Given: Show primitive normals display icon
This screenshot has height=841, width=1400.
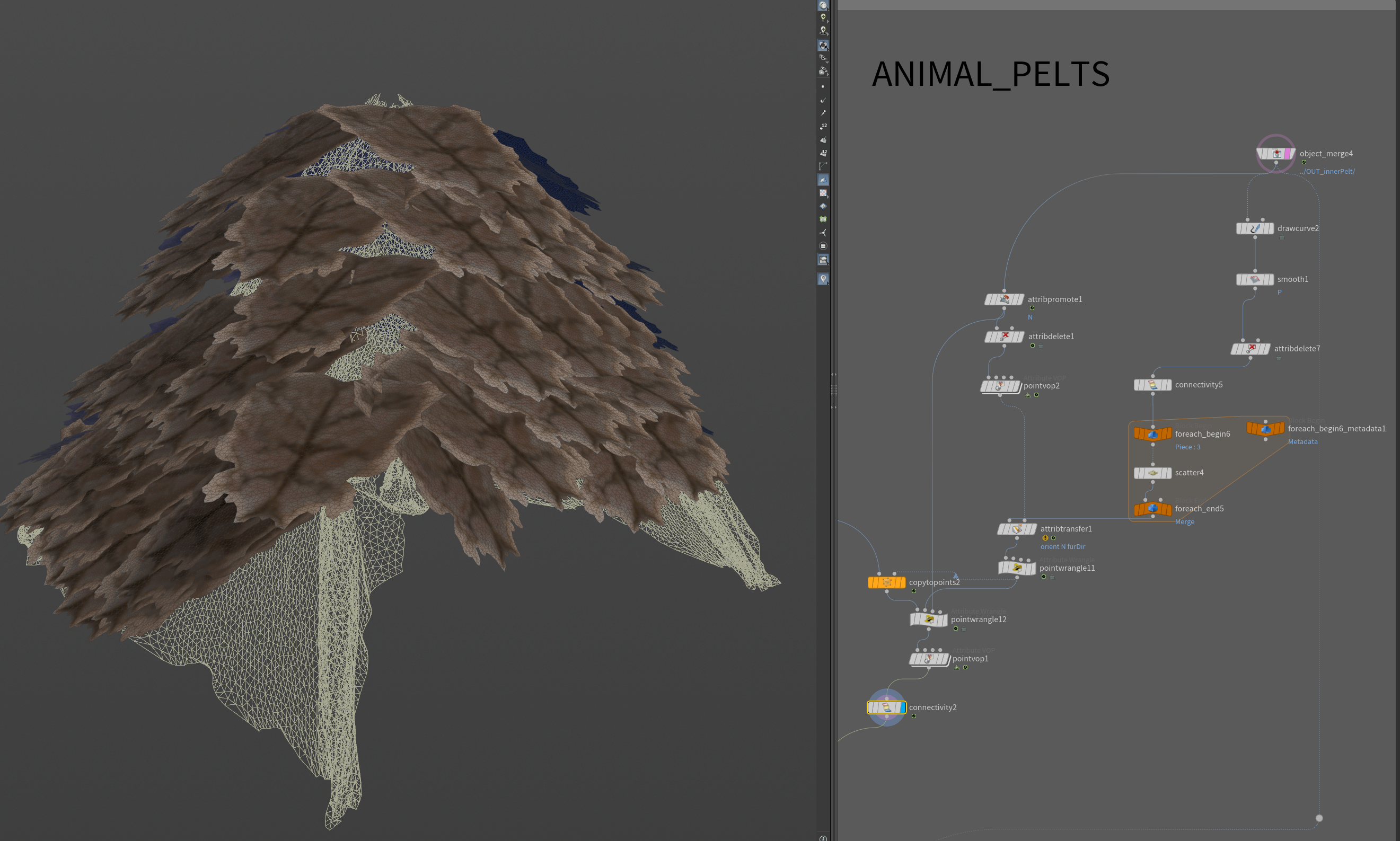Looking at the screenshot, I should click(x=823, y=139).
